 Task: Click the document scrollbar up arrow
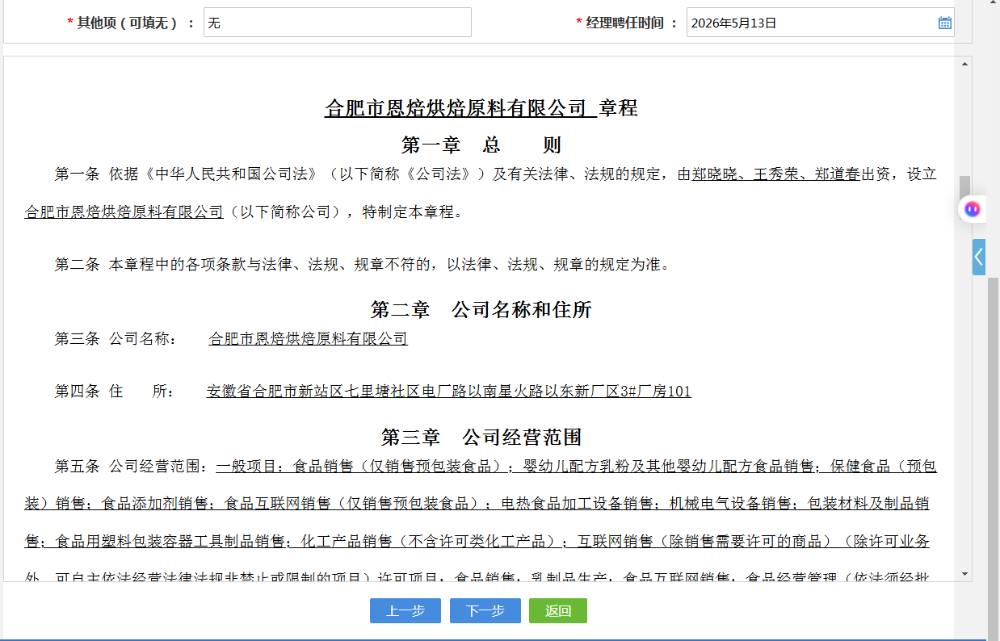pos(964,64)
